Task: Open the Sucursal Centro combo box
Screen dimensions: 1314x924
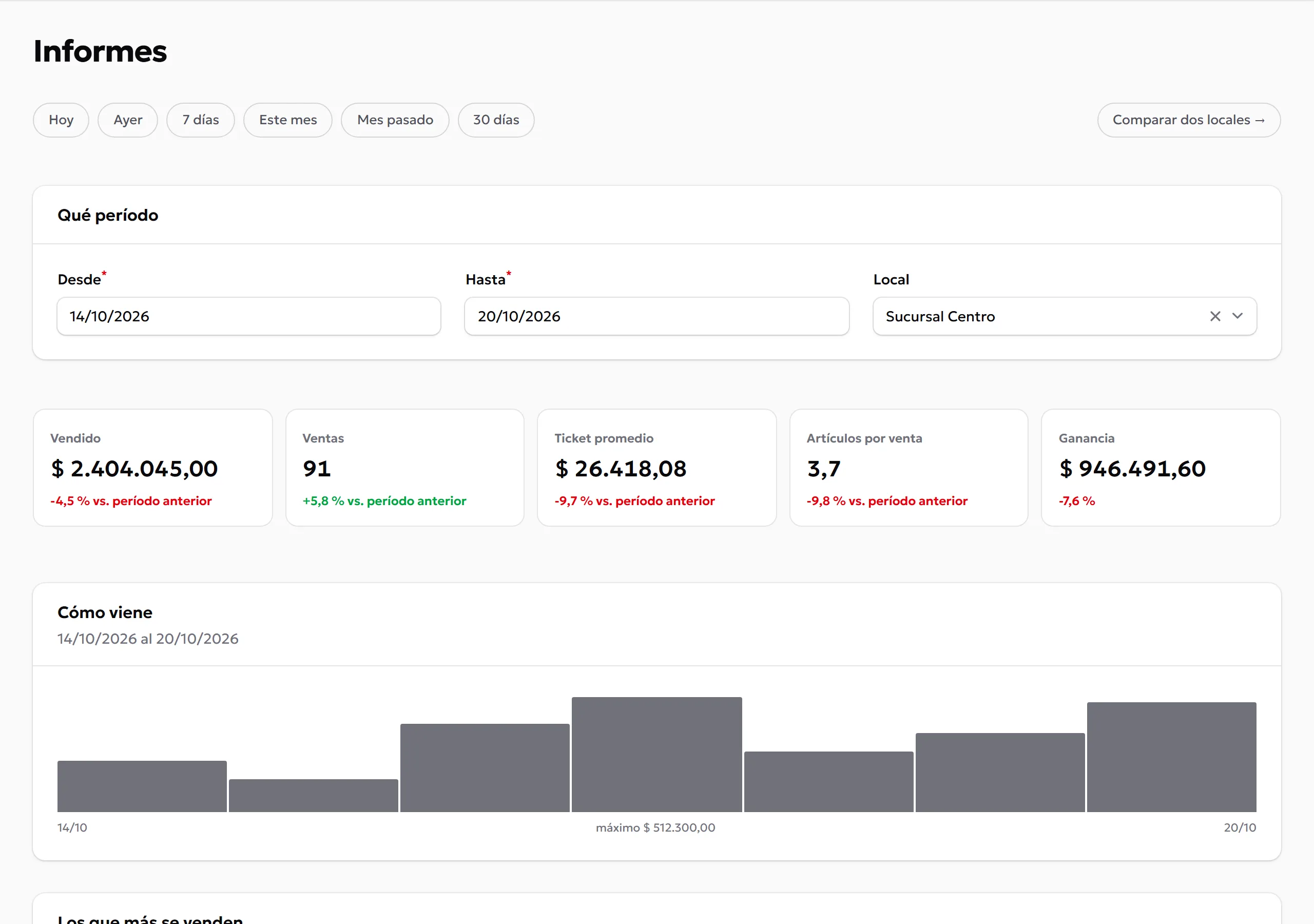Action: pos(1065,316)
